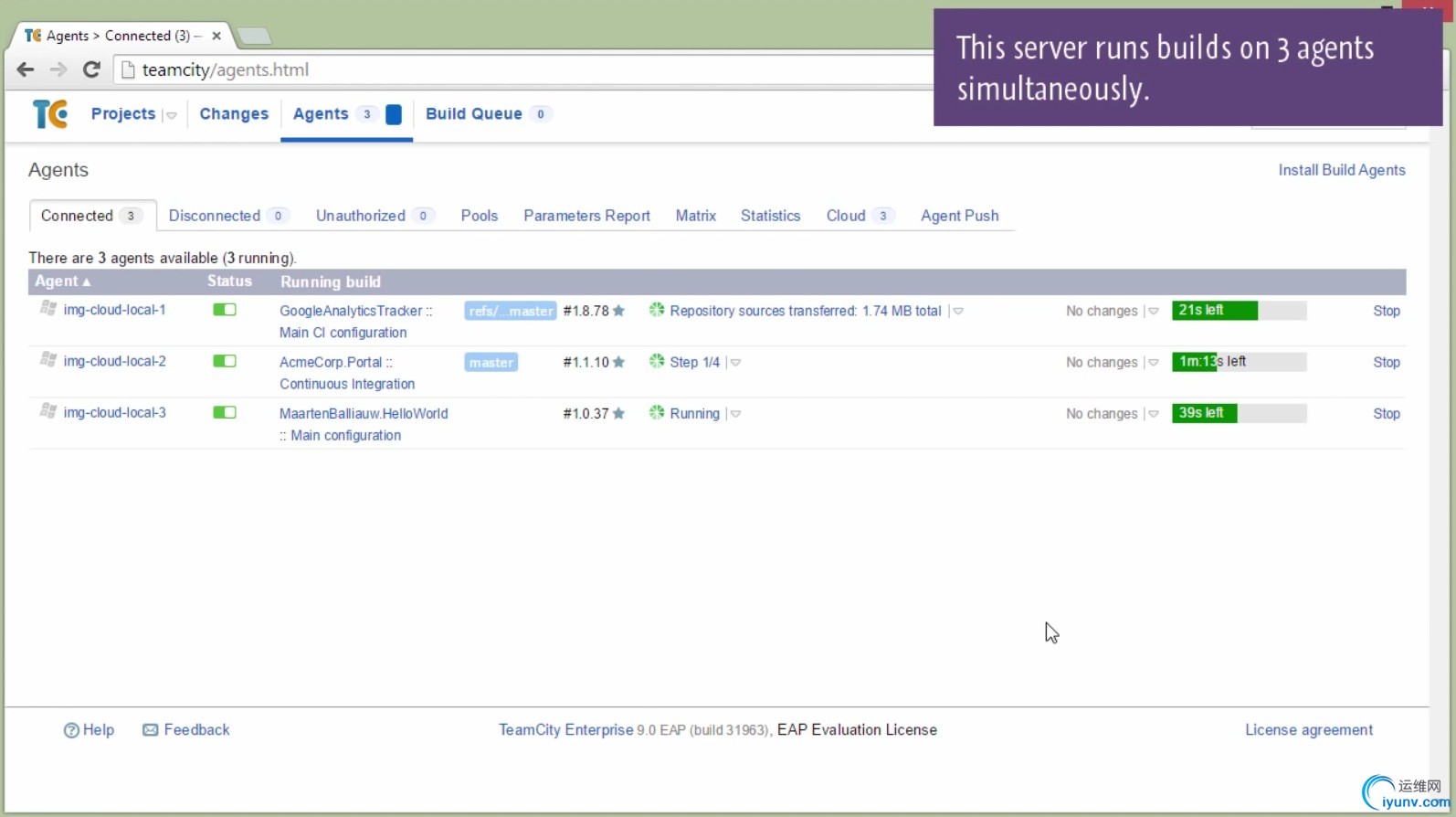This screenshot has height=817, width=1456.
Task: Click the Windows OS icon for img-cloud-local-1
Action: coord(48,309)
